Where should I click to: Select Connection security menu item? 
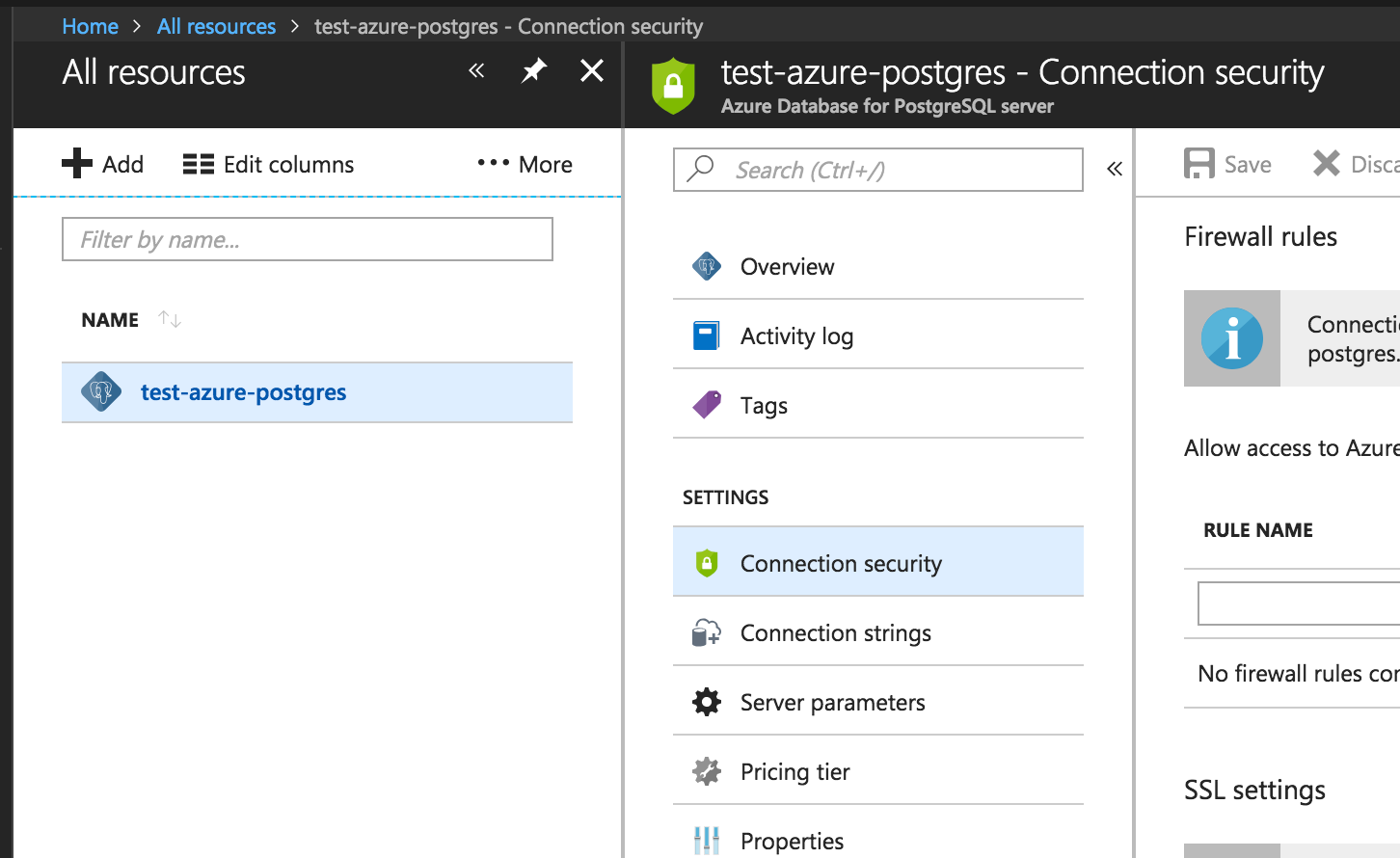point(878,563)
